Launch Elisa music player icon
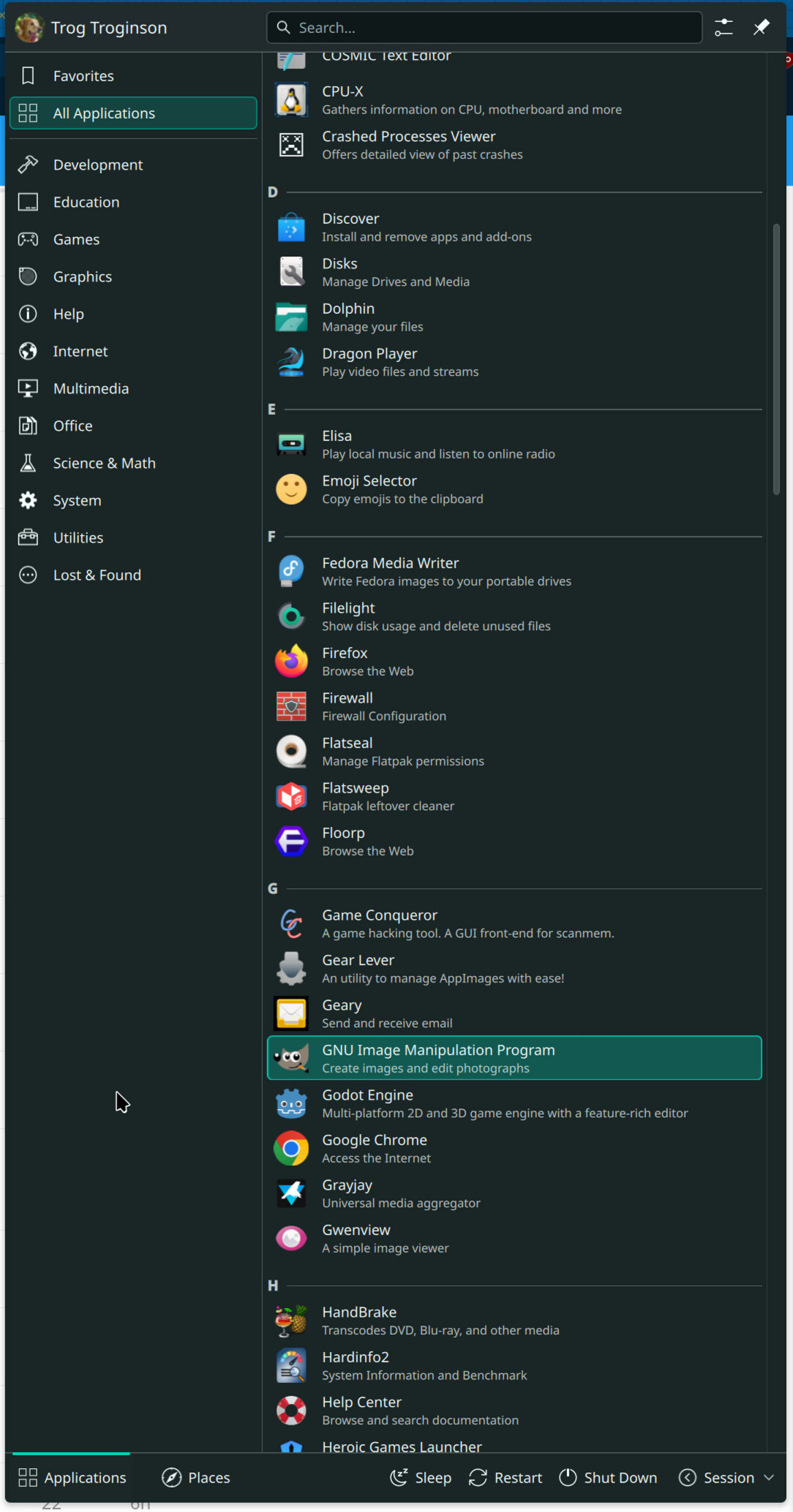Screen dimensions: 793x1512 pyautogui.click(x=291, y=444)
